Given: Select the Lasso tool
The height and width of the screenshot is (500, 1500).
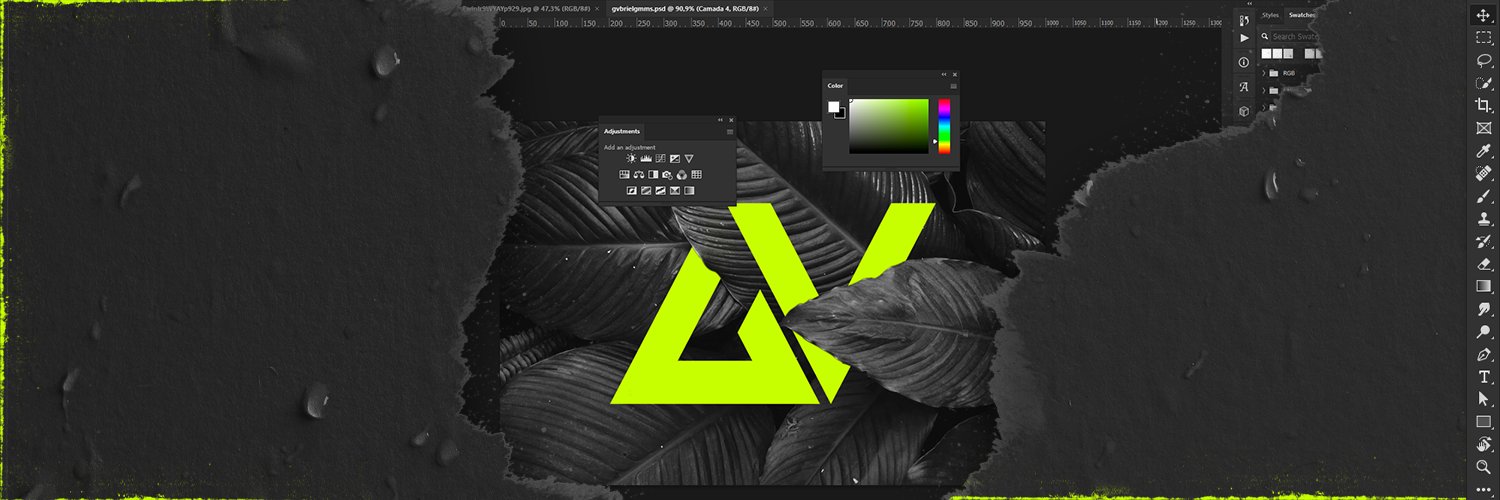Looking at the screenshot, I should tap(1484, 60).
